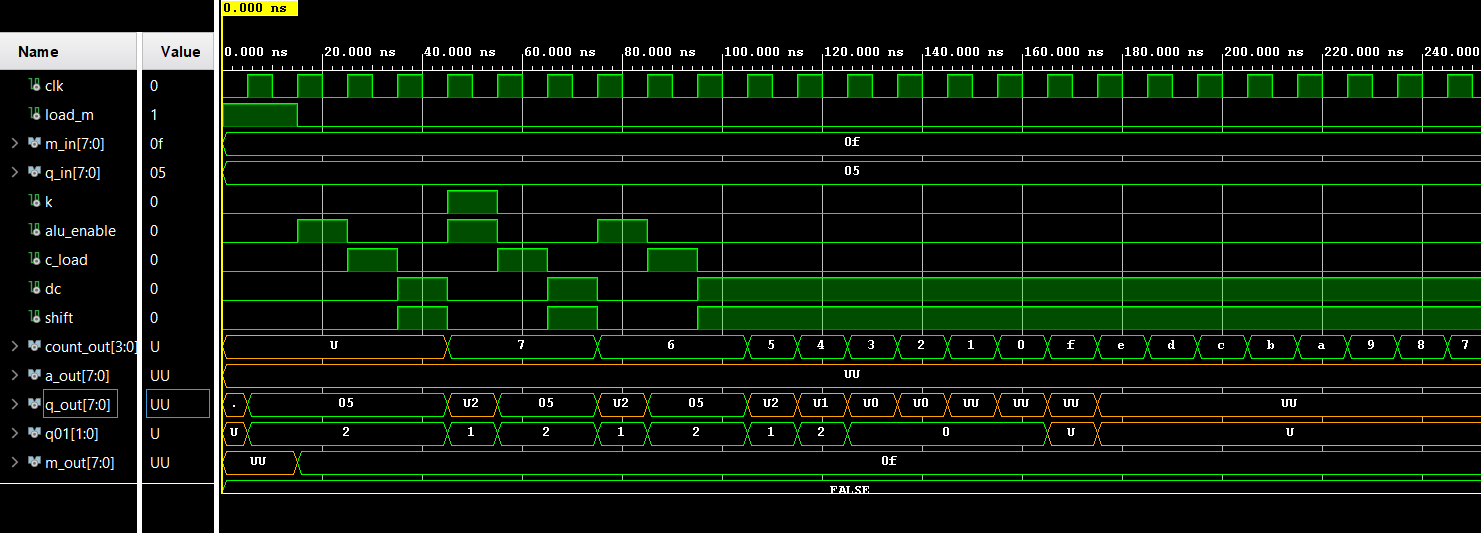Click the alu_enable signal icon

(x=35, y=231)
